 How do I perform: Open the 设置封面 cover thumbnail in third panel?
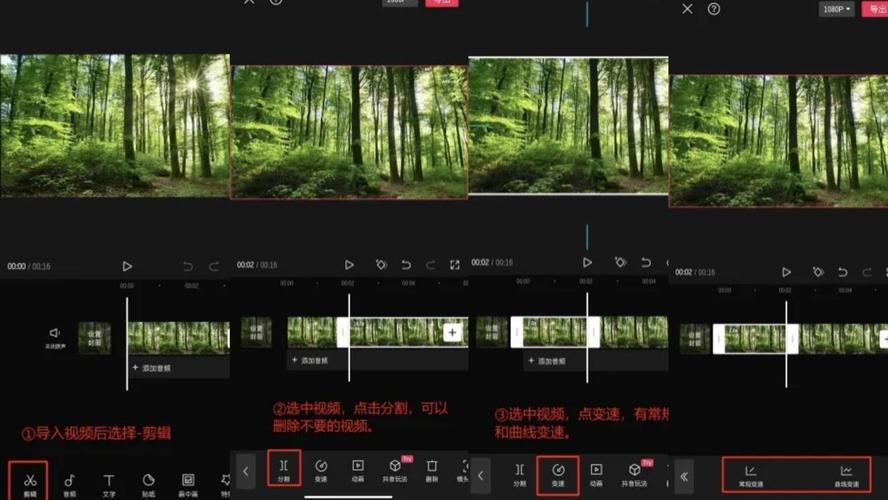[x=492, y=332]
